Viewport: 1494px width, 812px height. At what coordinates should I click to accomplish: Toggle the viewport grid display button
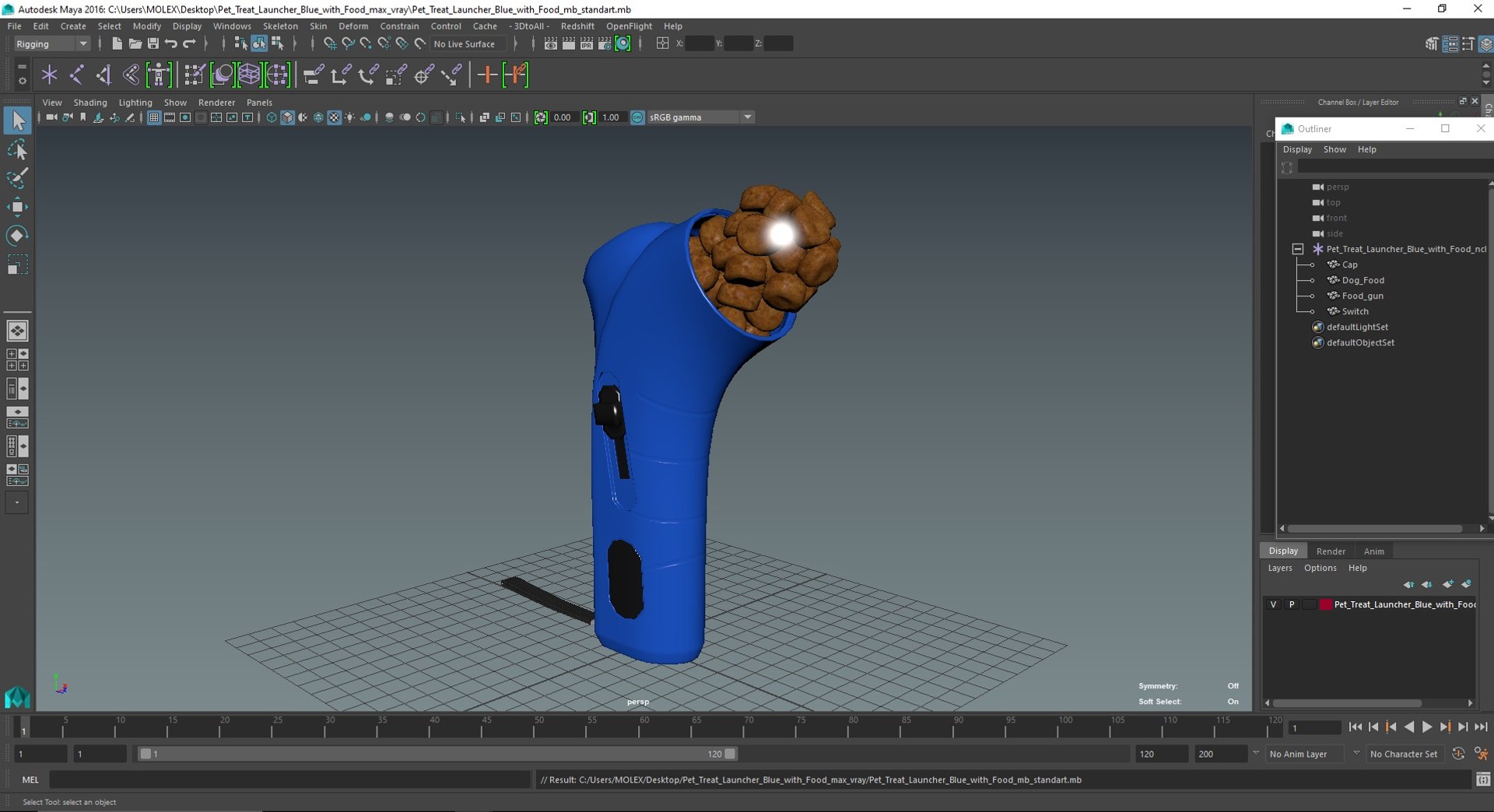pos(154,117)
